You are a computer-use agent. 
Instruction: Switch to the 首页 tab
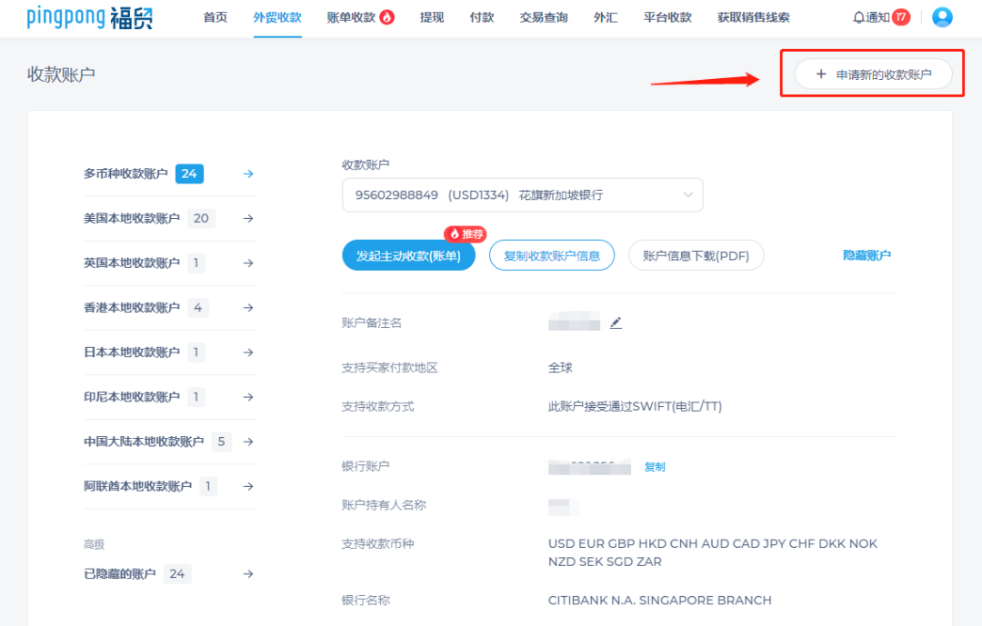pos(215,17)
